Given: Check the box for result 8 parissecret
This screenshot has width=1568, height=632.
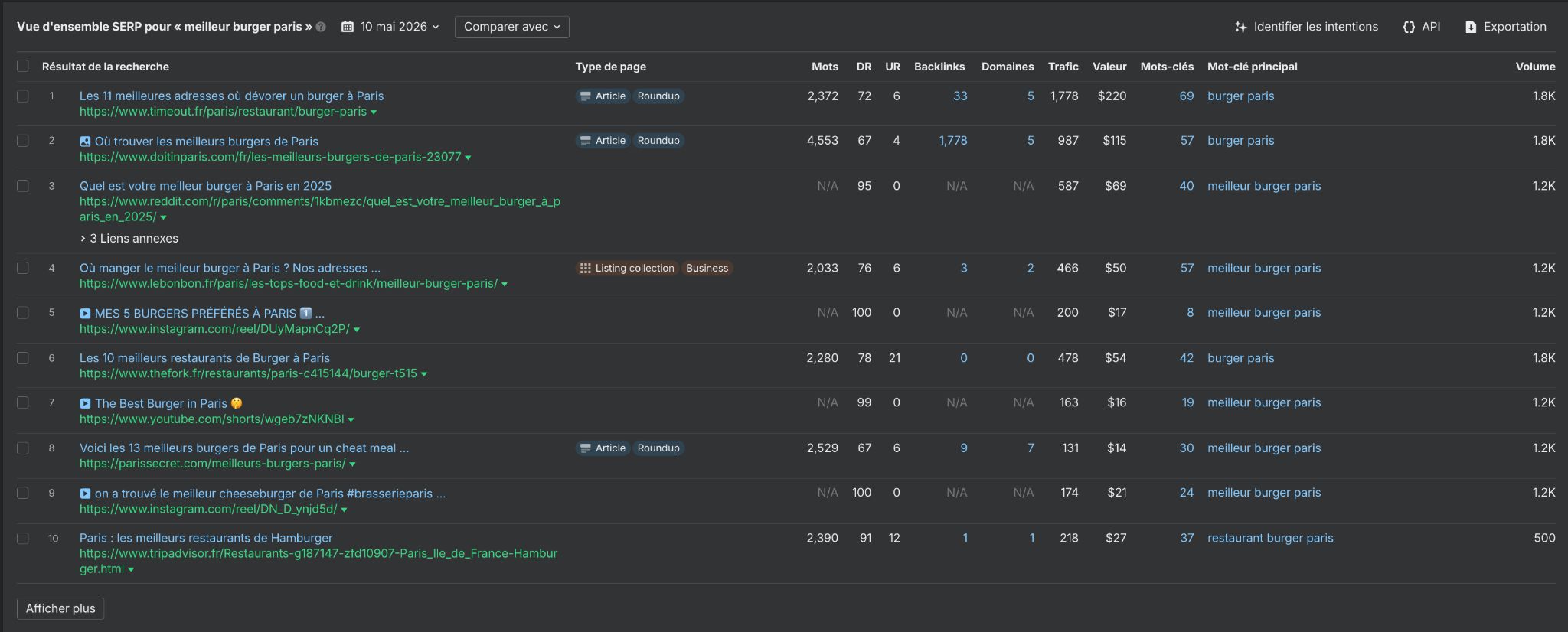Looking at the screenshot, I should [x=23, y=448].
